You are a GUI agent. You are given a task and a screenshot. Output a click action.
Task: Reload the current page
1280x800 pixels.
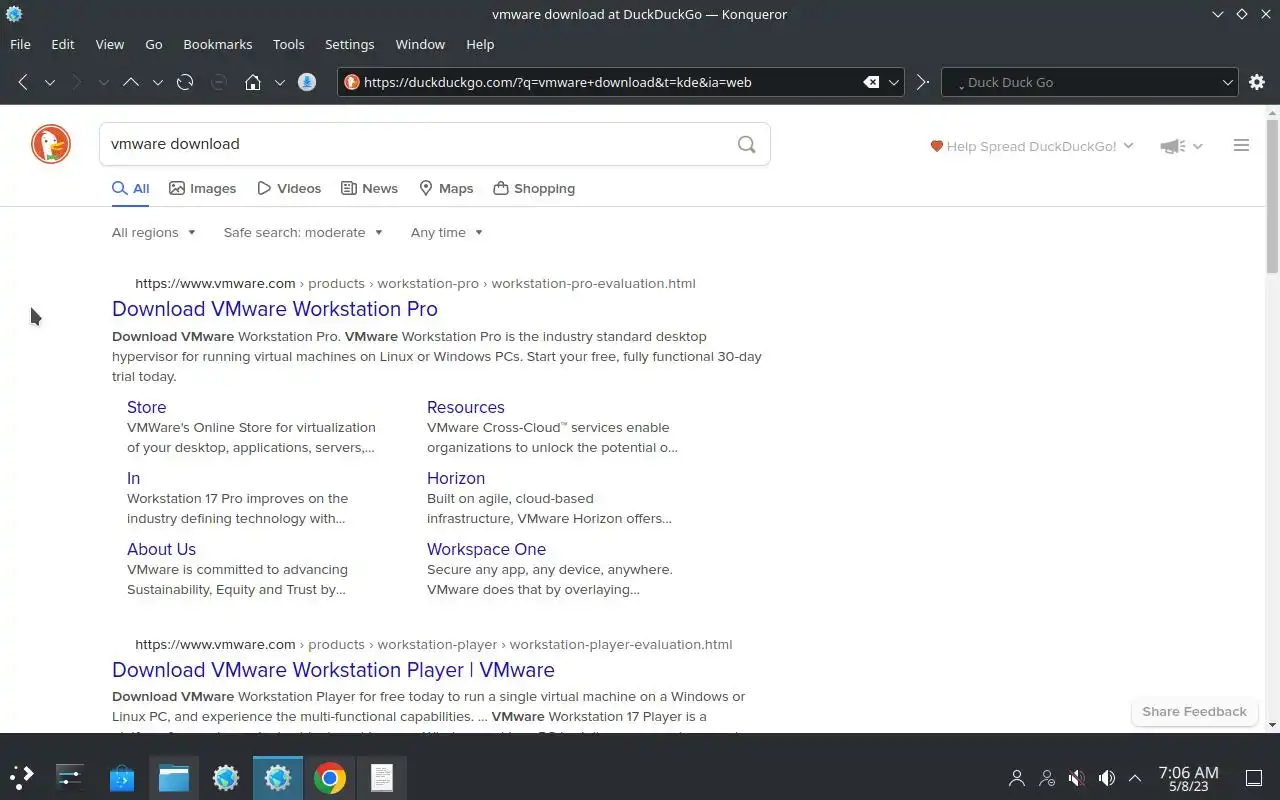click(185, 82)
